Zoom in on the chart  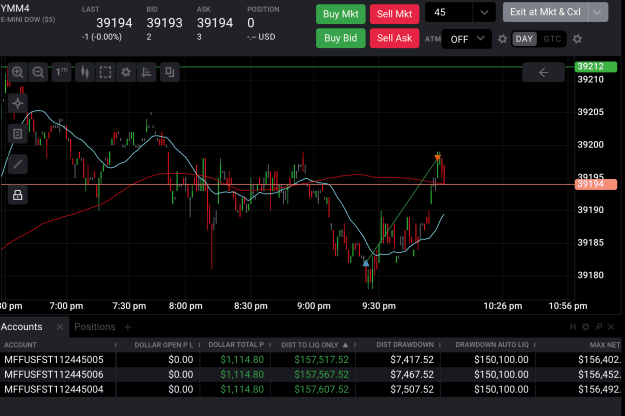18,72
